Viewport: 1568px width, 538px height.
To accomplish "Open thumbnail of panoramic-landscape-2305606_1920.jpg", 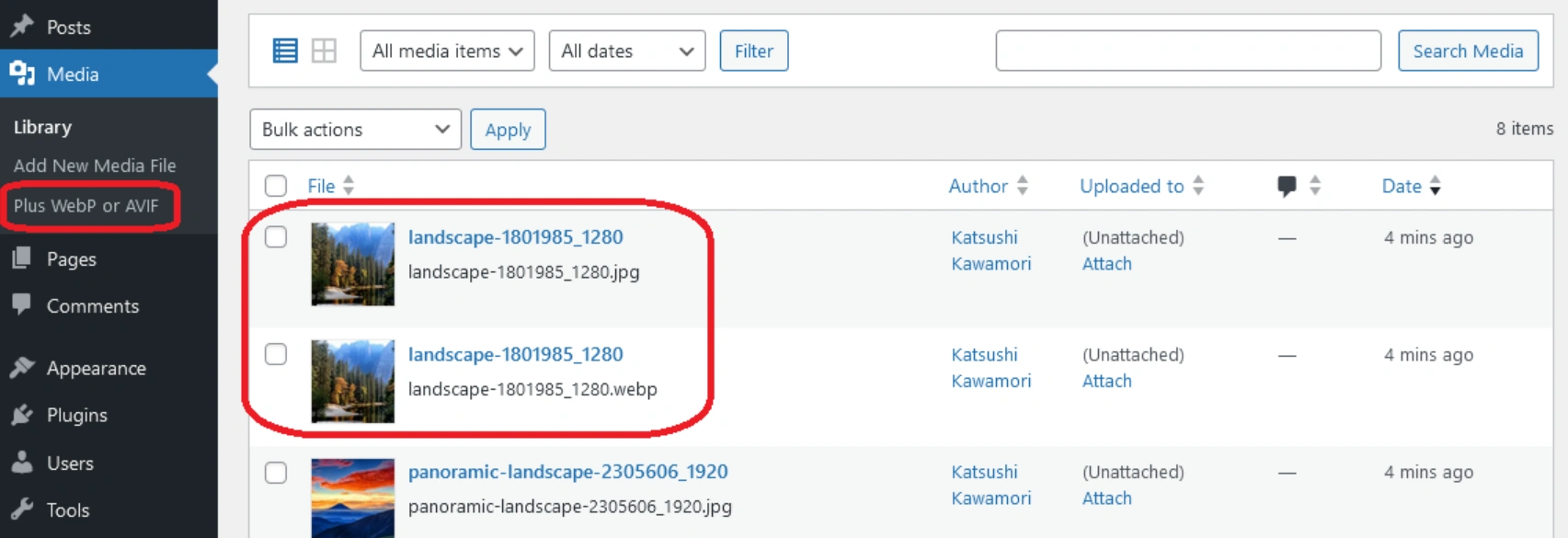I will 353,498.
